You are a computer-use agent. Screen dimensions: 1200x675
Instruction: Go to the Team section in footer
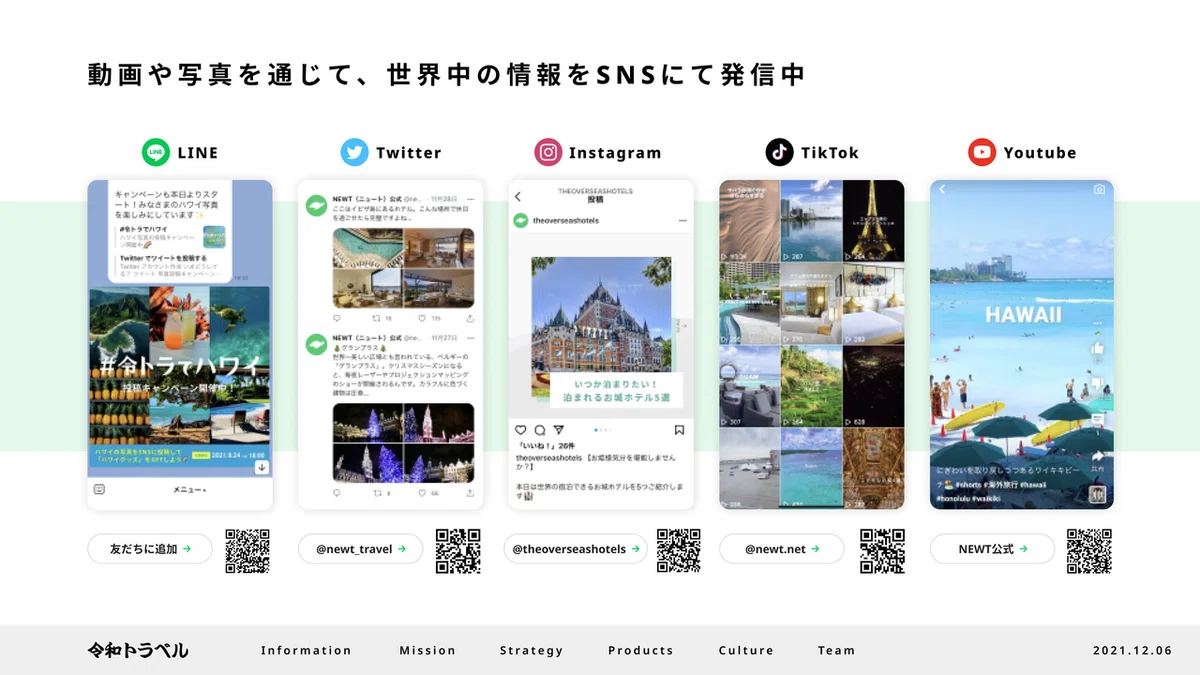click(x=836, y=650)
